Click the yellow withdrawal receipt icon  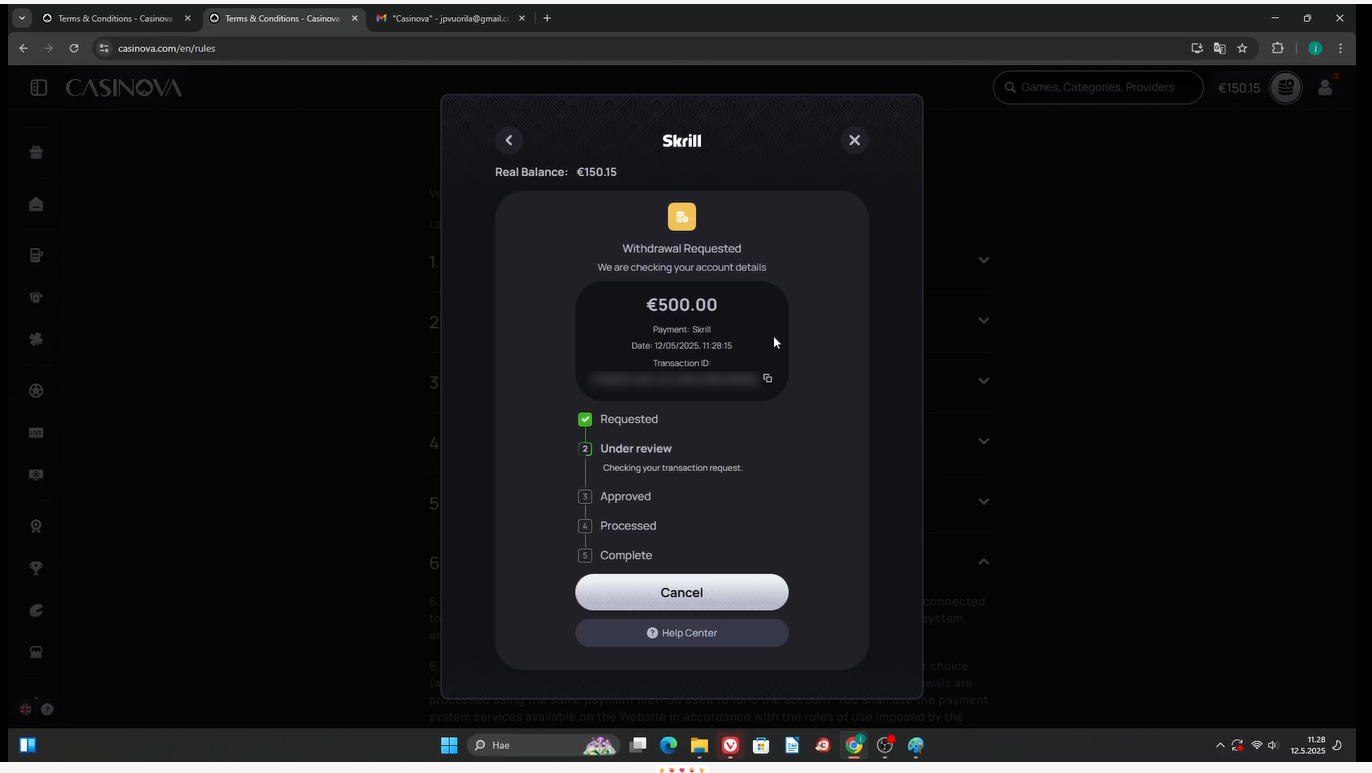[x=681, y=217]
